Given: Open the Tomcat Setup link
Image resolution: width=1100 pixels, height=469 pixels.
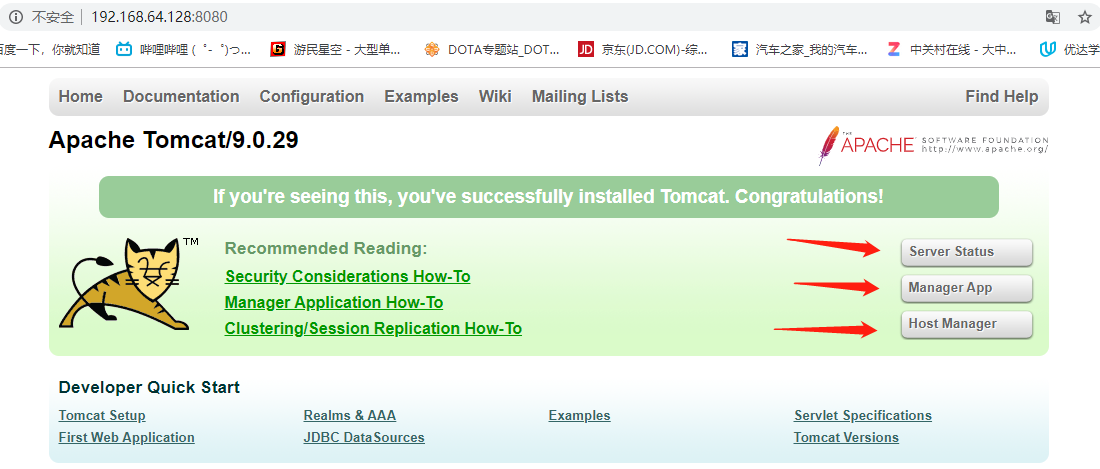Looking at the screenshot, I should (x=102, y=416).
